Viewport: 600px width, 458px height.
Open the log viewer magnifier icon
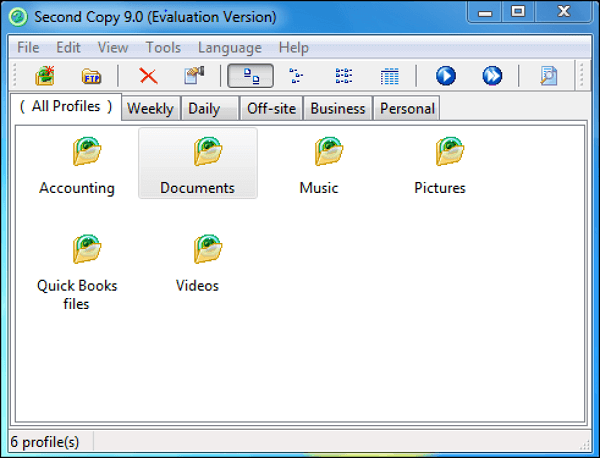click(x=548, y=75)
